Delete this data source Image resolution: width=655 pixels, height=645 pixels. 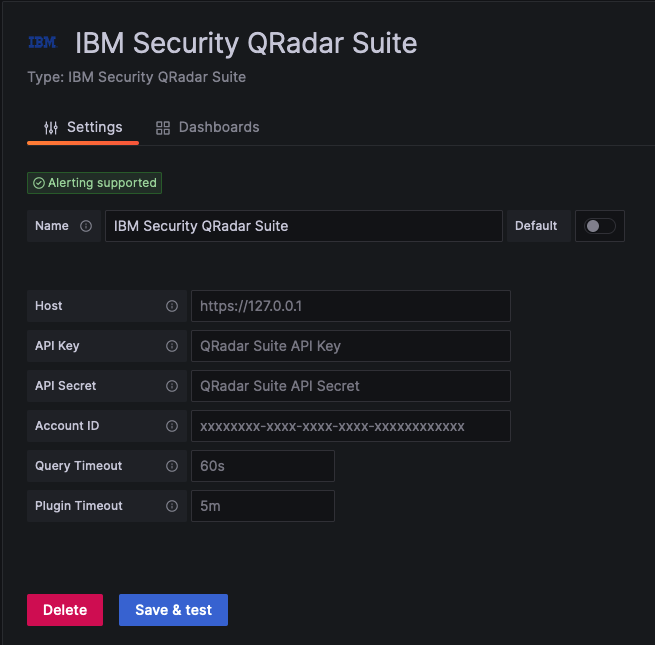click(x=65, y=610)
